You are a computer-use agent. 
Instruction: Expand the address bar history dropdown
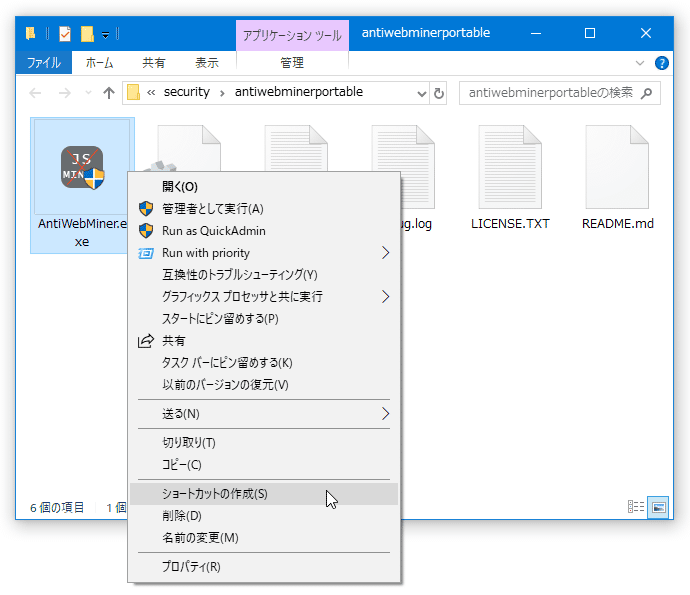(422, 93)
